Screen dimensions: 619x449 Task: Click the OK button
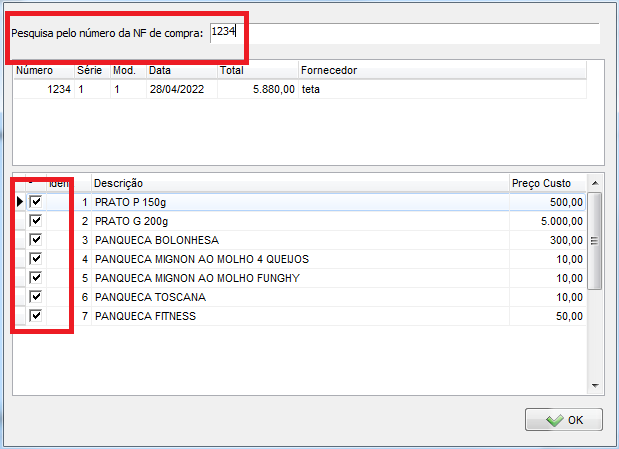coord(564,420)
